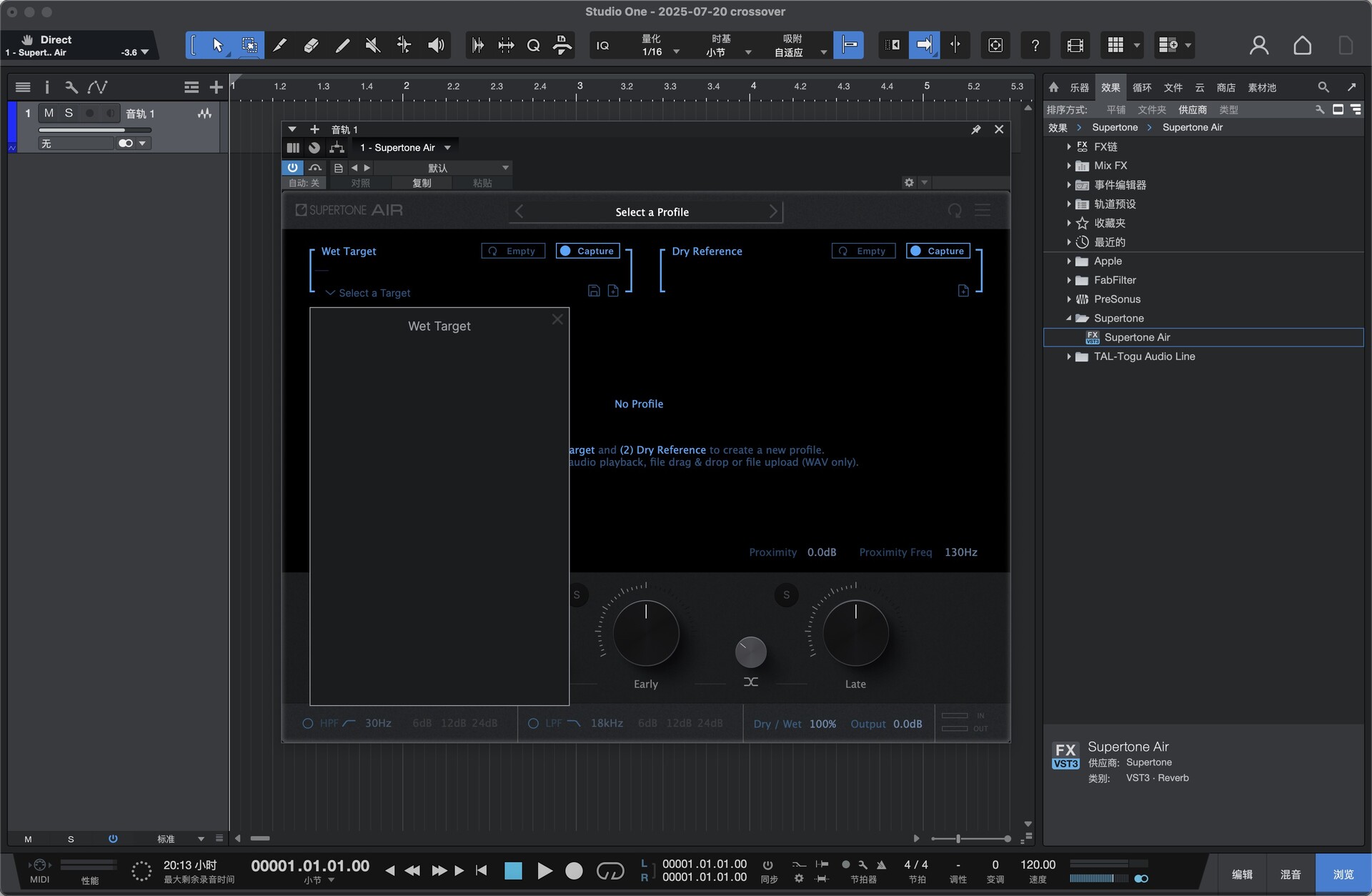Open the user account profile icon
This screenshot has height=896, width=1372.
pos(1259,45)
